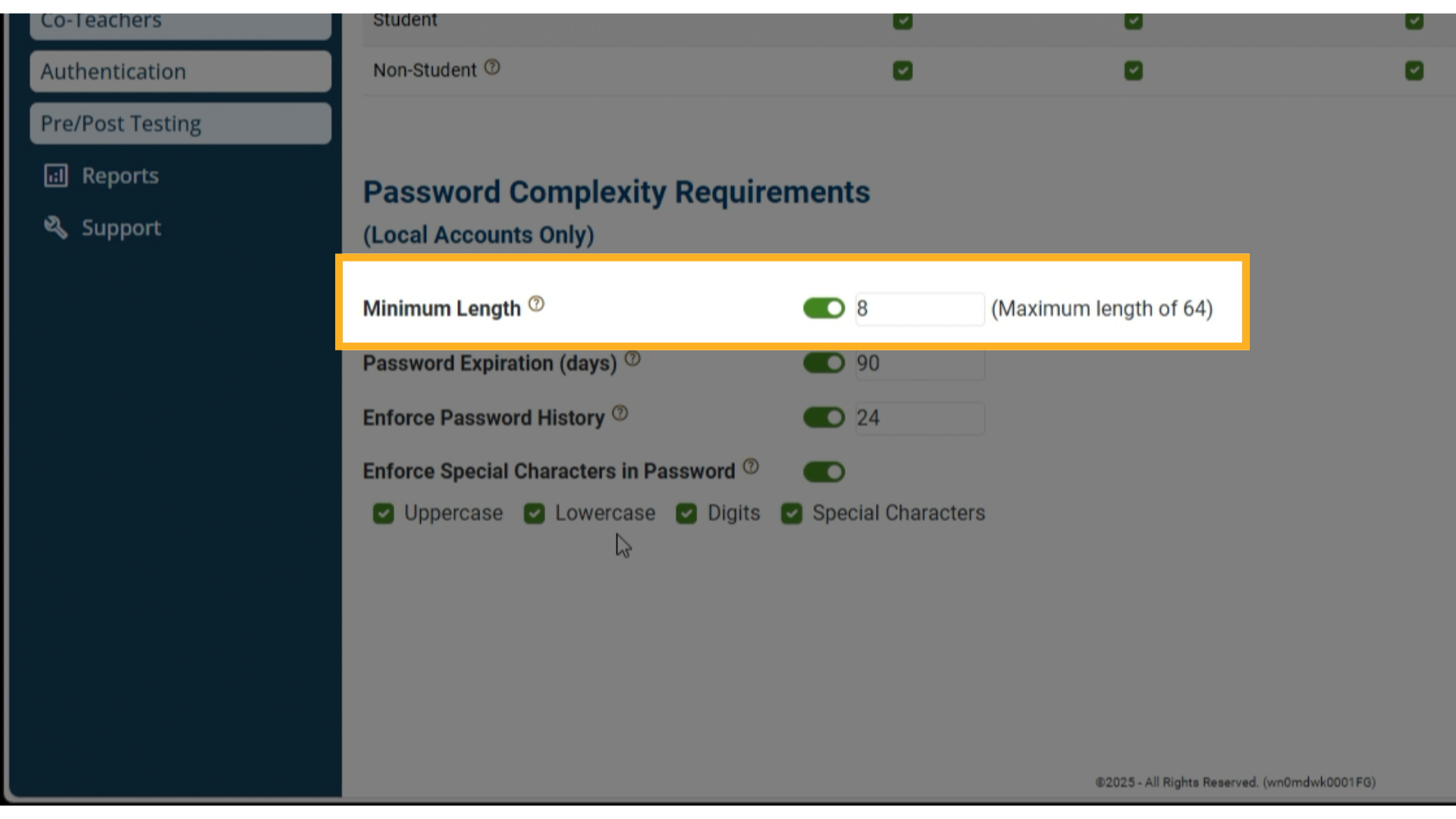Click the Reports bar chart icon
This screenshot has width=1456, height=819.
pyautogui.click(x=54, y=175)
